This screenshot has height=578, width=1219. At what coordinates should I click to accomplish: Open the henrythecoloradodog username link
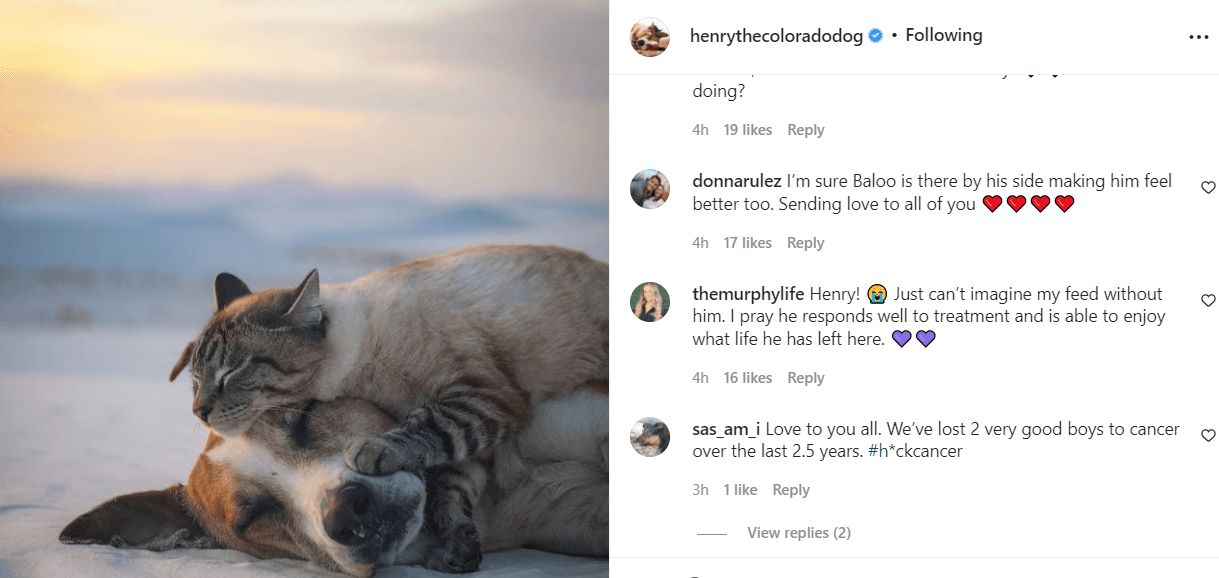[x=777, y=36]
